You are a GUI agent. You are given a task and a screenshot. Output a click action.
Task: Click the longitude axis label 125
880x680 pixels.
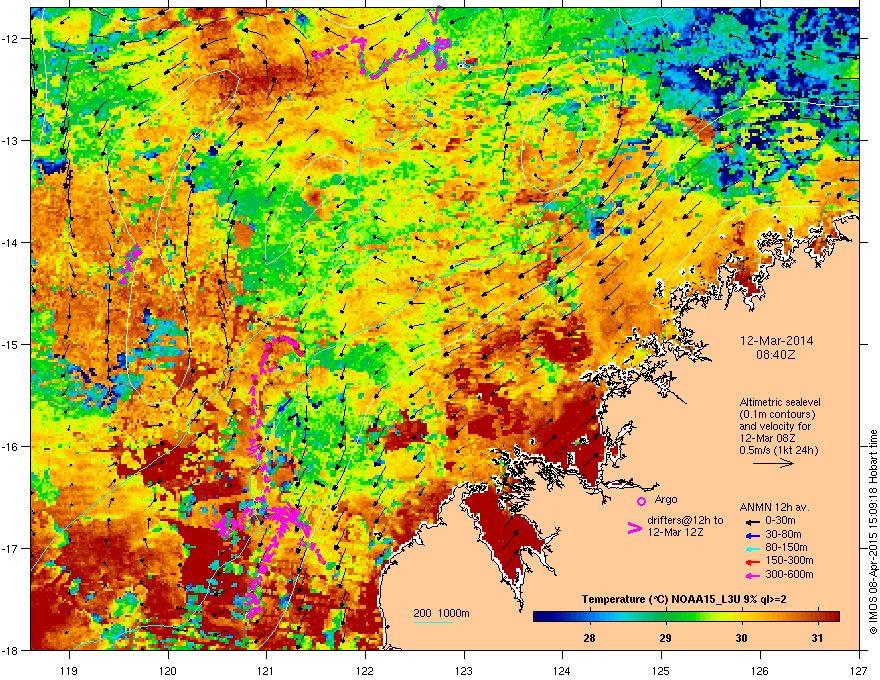point(661,670)
